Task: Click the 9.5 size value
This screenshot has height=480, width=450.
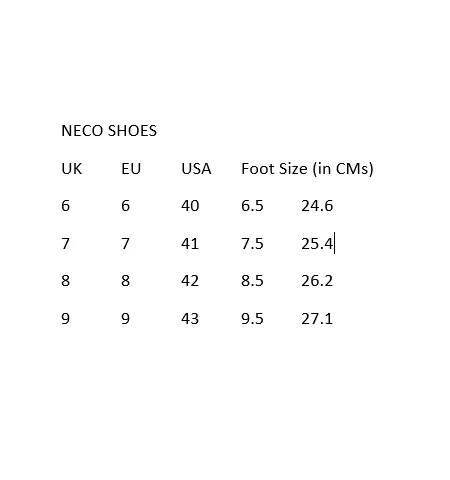Action: [x=252, y=319]
